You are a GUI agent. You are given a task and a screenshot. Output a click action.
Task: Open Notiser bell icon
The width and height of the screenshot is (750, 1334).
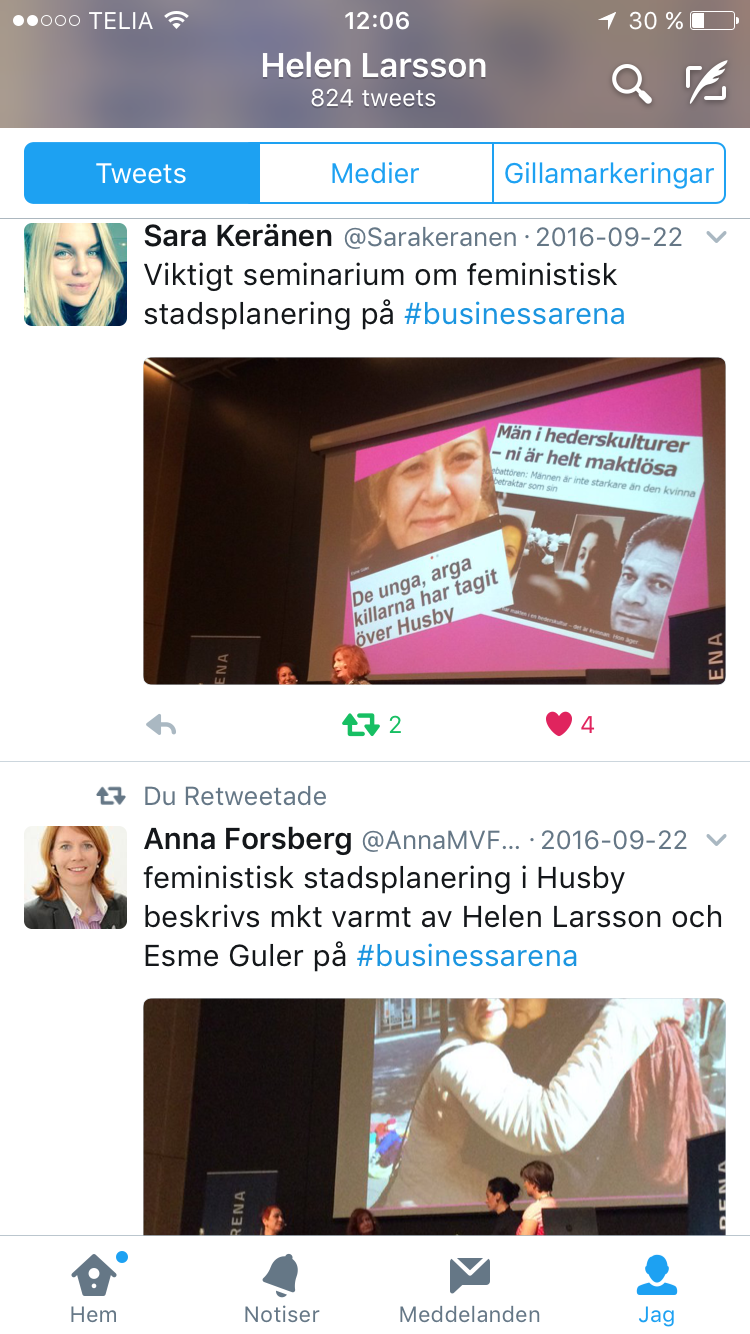281,1288
